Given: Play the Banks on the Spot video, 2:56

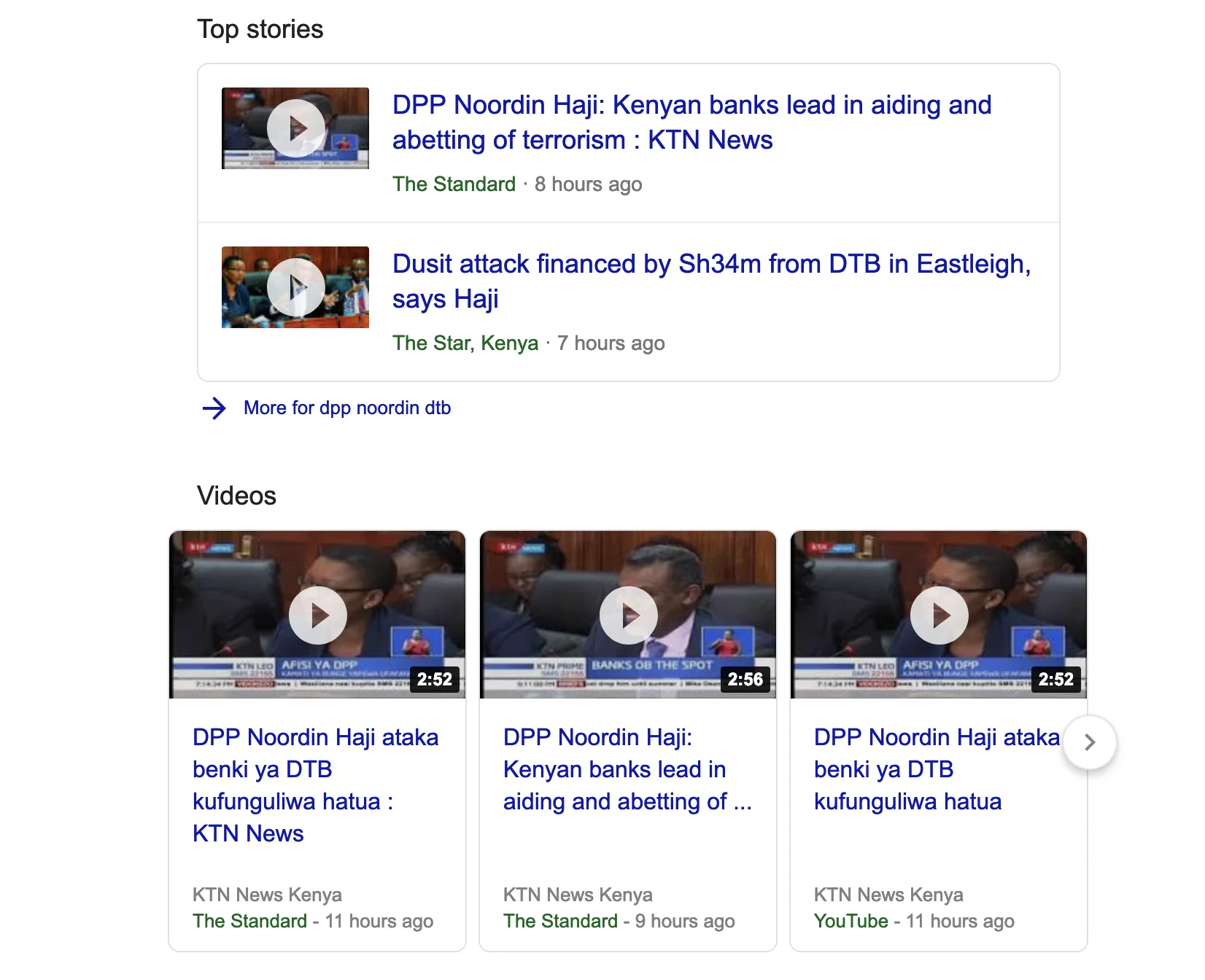Looking at the screenshot, I should click(628, 615).
